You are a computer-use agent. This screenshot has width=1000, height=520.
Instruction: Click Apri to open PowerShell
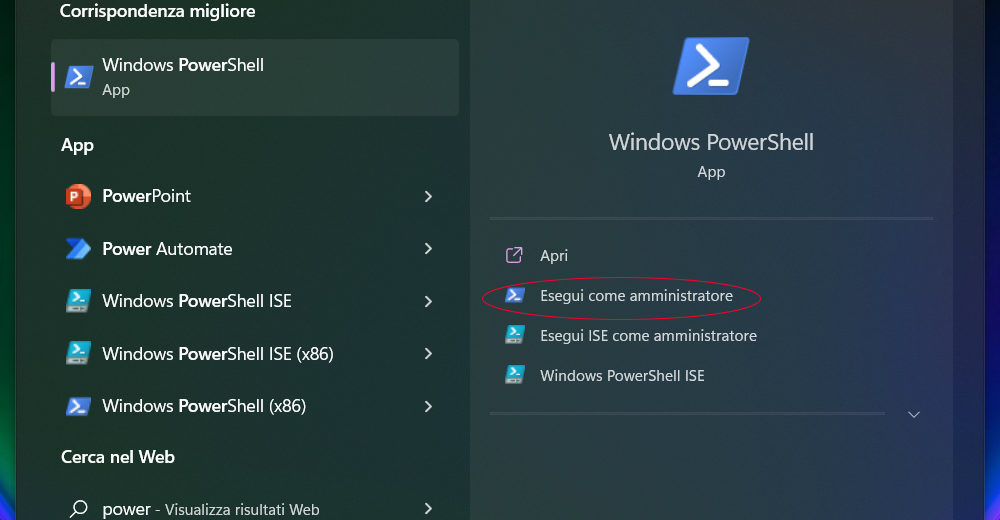click(x=554, y=256)
